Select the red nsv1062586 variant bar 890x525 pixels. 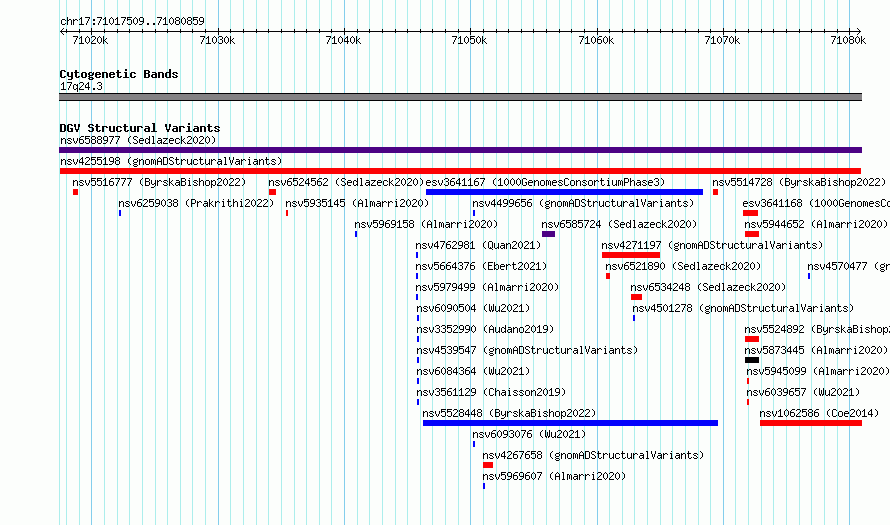[811, 423]
